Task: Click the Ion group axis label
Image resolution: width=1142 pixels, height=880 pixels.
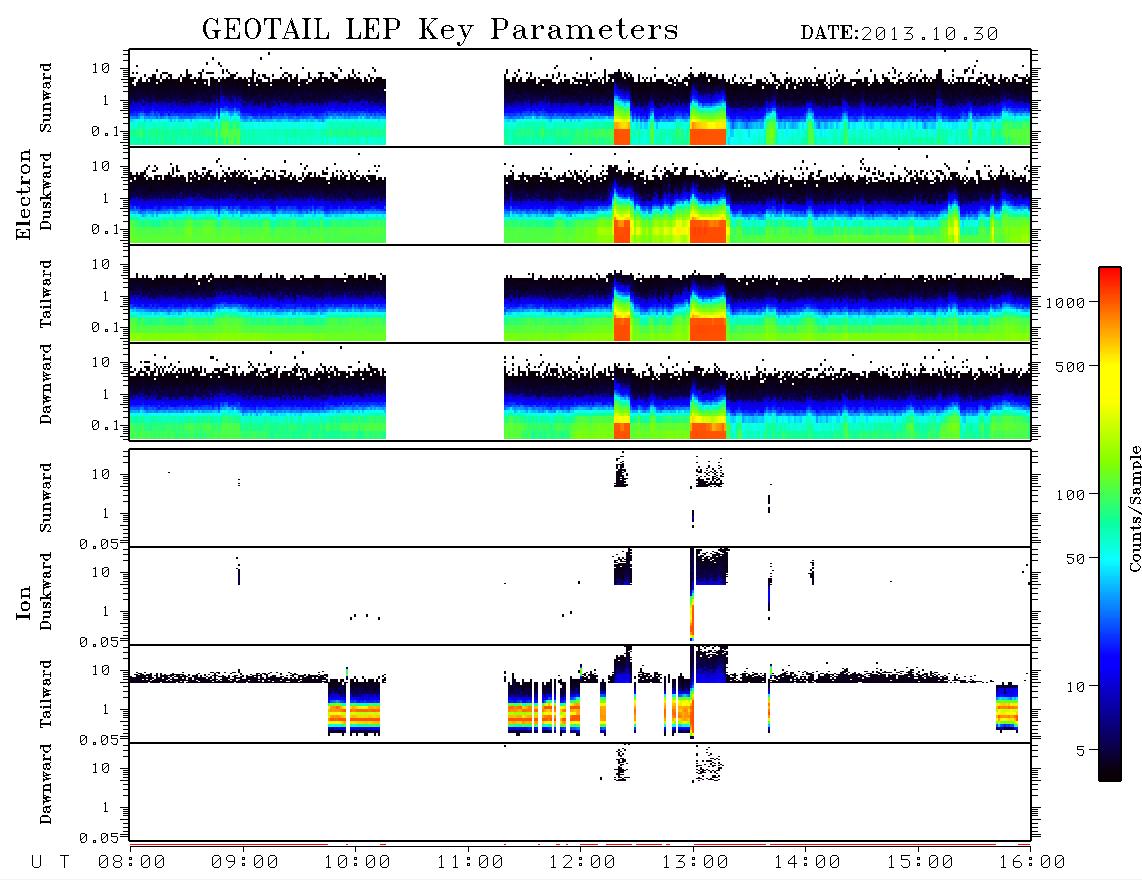Action: point(23,602)
